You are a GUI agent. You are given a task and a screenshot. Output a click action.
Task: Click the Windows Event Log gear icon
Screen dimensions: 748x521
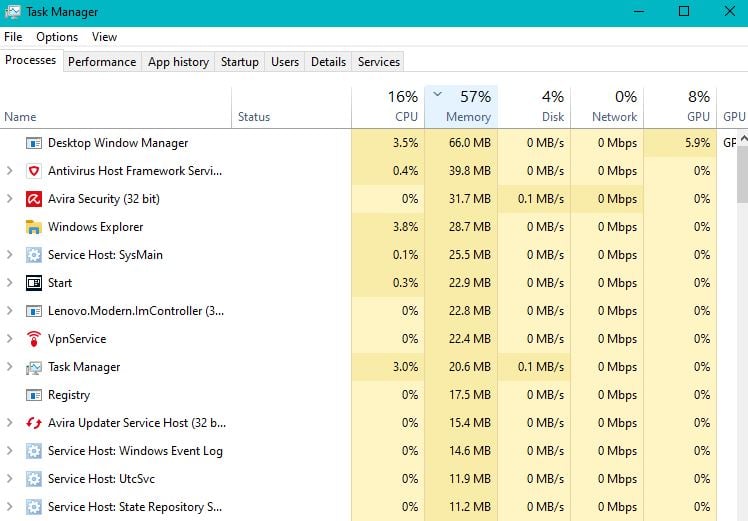pyautogui.click(x=33, y=451)
